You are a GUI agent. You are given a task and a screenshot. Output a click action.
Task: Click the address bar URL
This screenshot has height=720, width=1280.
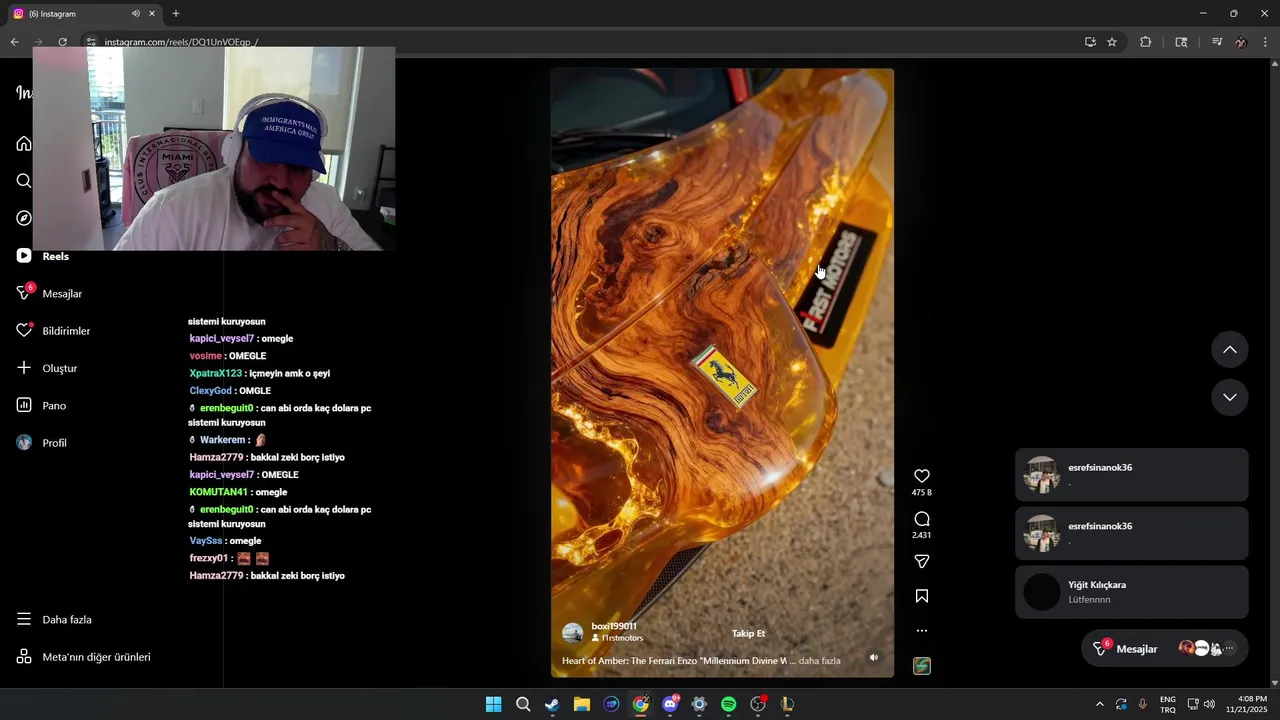coord(181,42)
